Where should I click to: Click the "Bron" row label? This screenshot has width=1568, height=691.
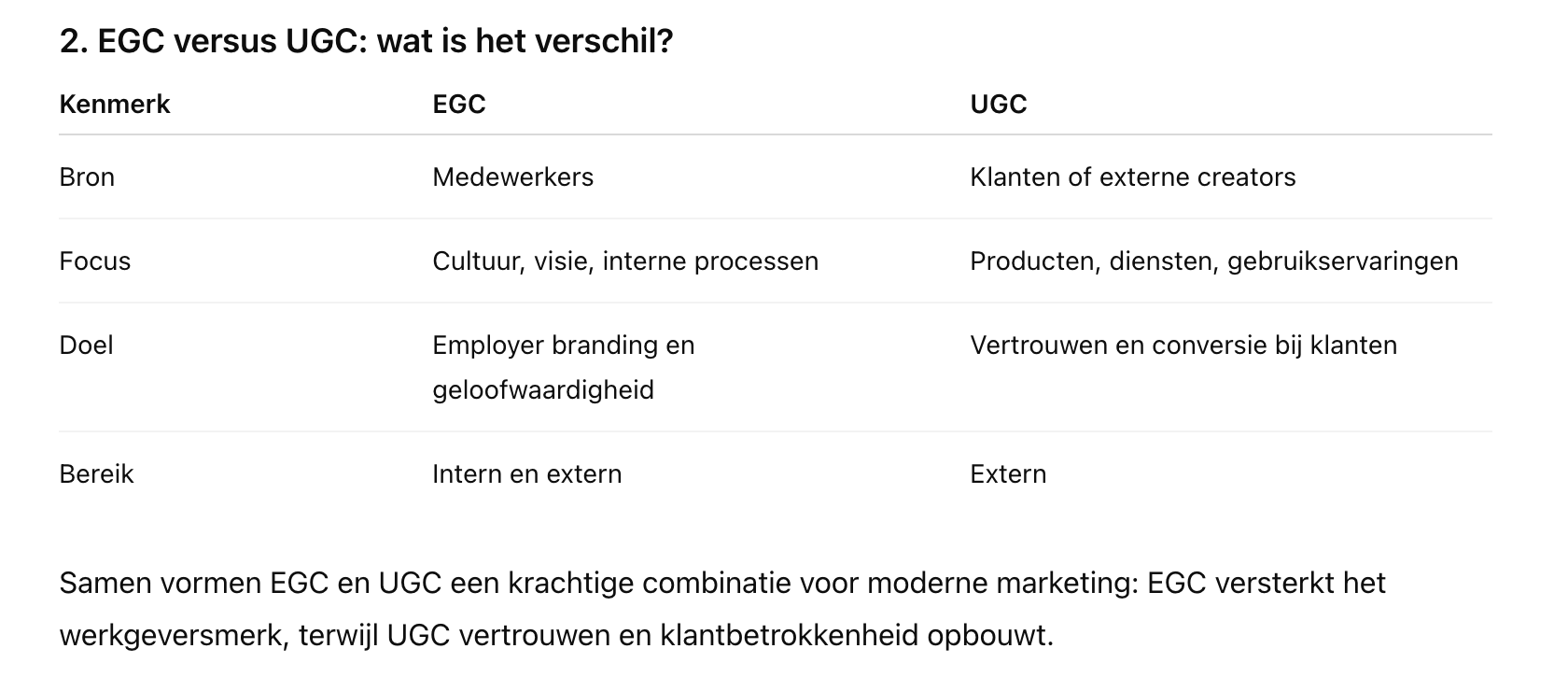point(87,176)
